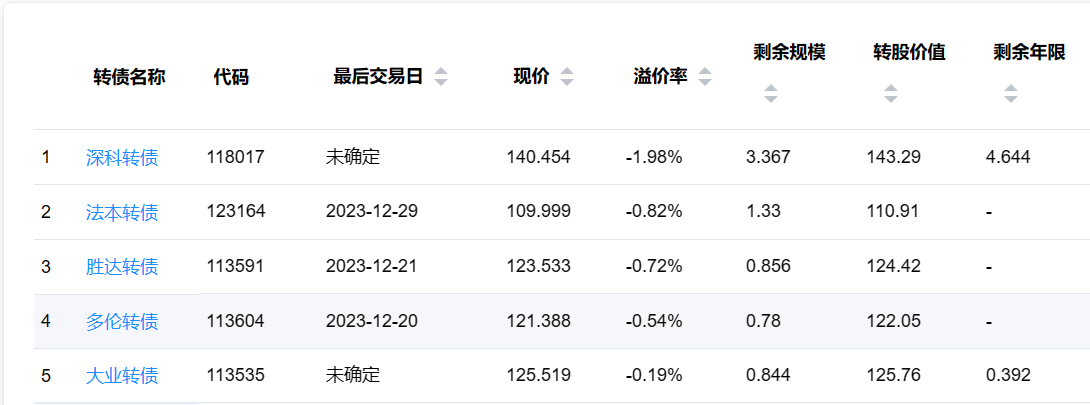
Task: Open the 深科转债 bond link
Action: pyautogui.click(x=122, y=157)
